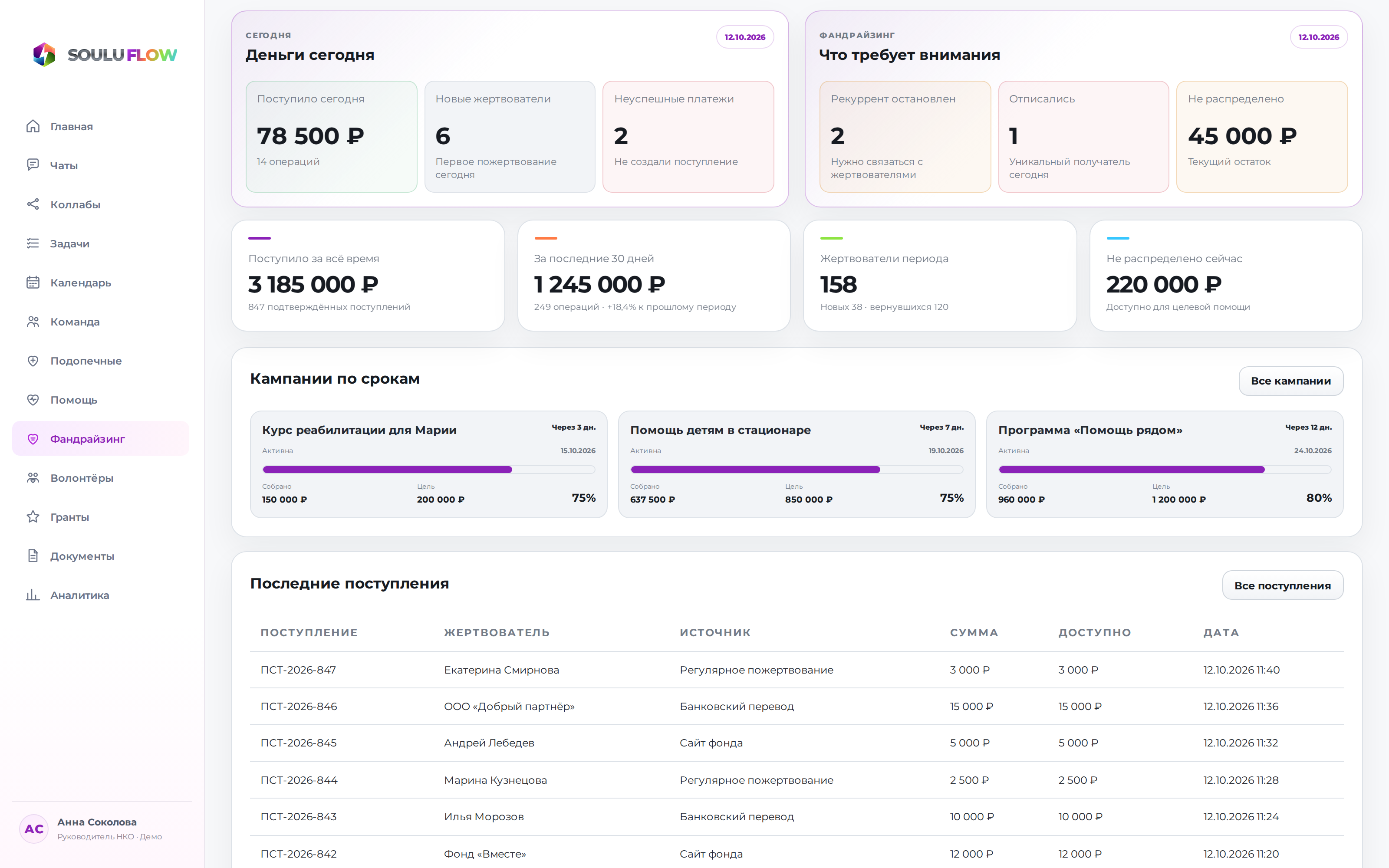Click the date badge in Деньги сегодня
Viewport: 1389px width, 868px height.
pos(744,37)
